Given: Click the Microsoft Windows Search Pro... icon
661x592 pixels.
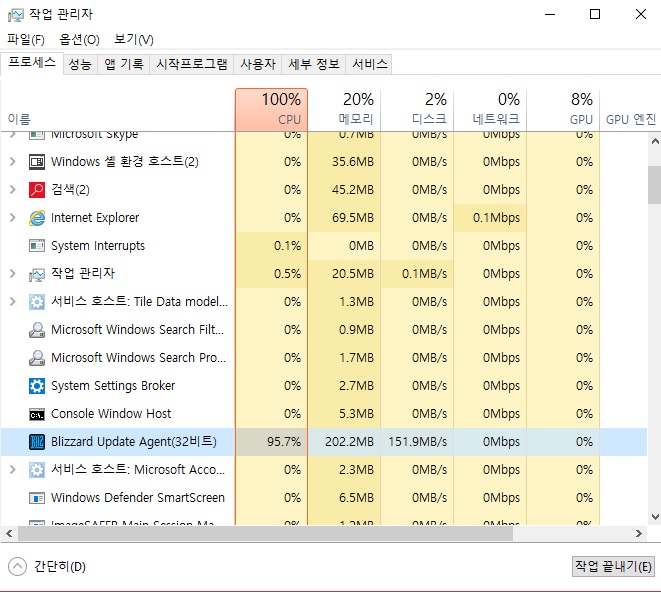Looking at the screenshot, I should click(37, 358).
